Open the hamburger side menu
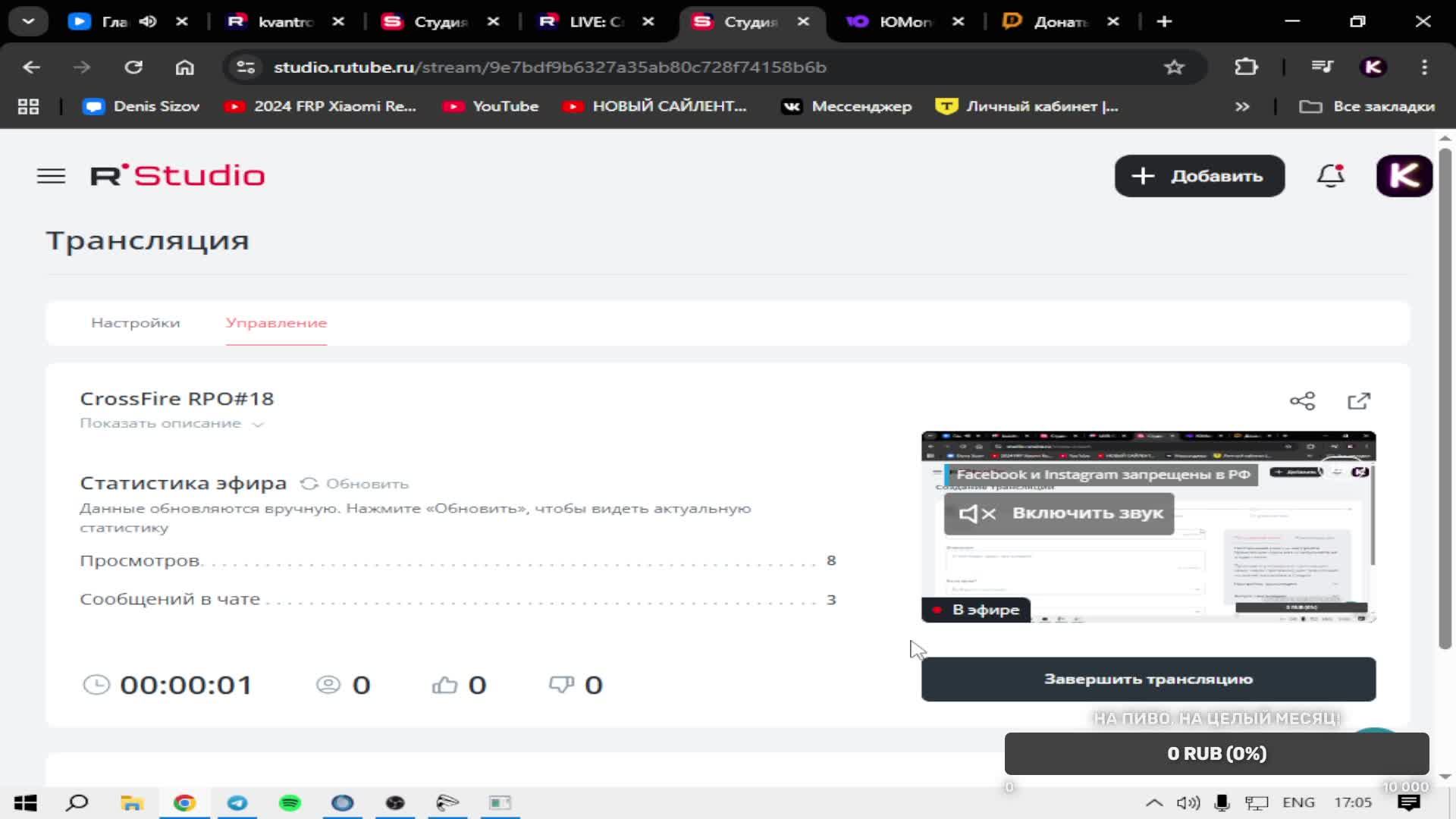 click(x=51, y=176)
